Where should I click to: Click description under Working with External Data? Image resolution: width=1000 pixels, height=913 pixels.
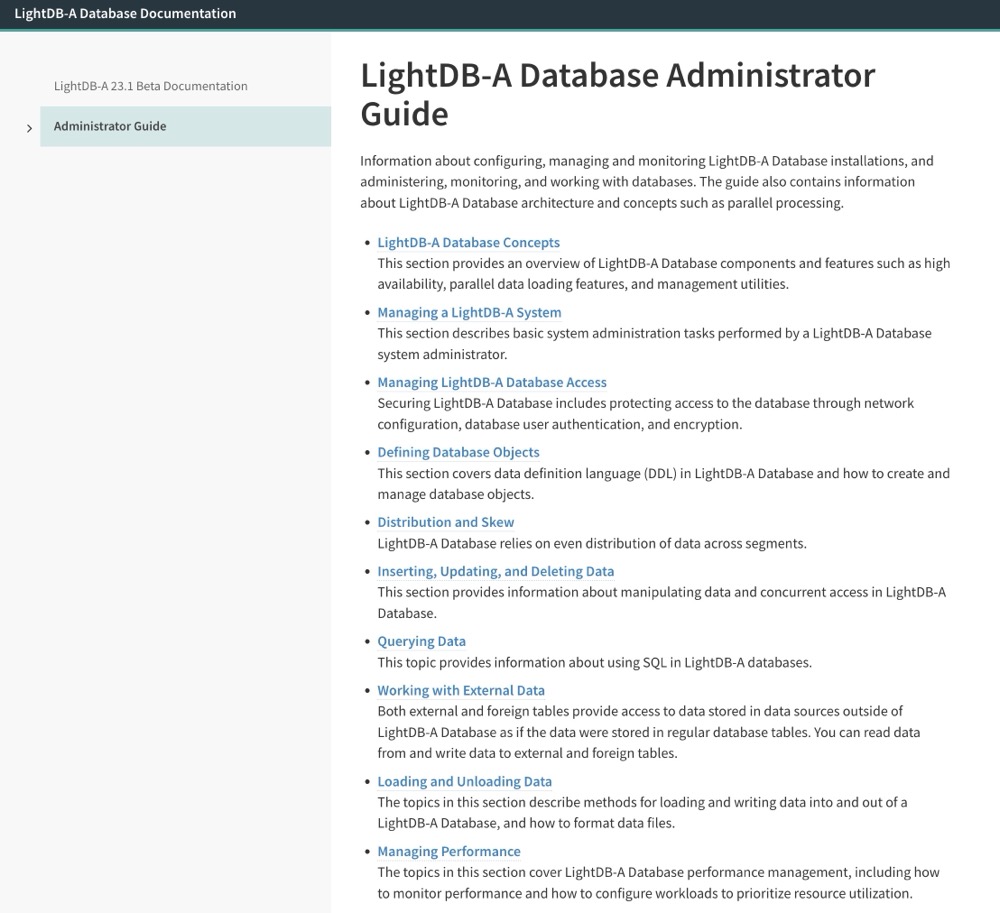(649, 732)
